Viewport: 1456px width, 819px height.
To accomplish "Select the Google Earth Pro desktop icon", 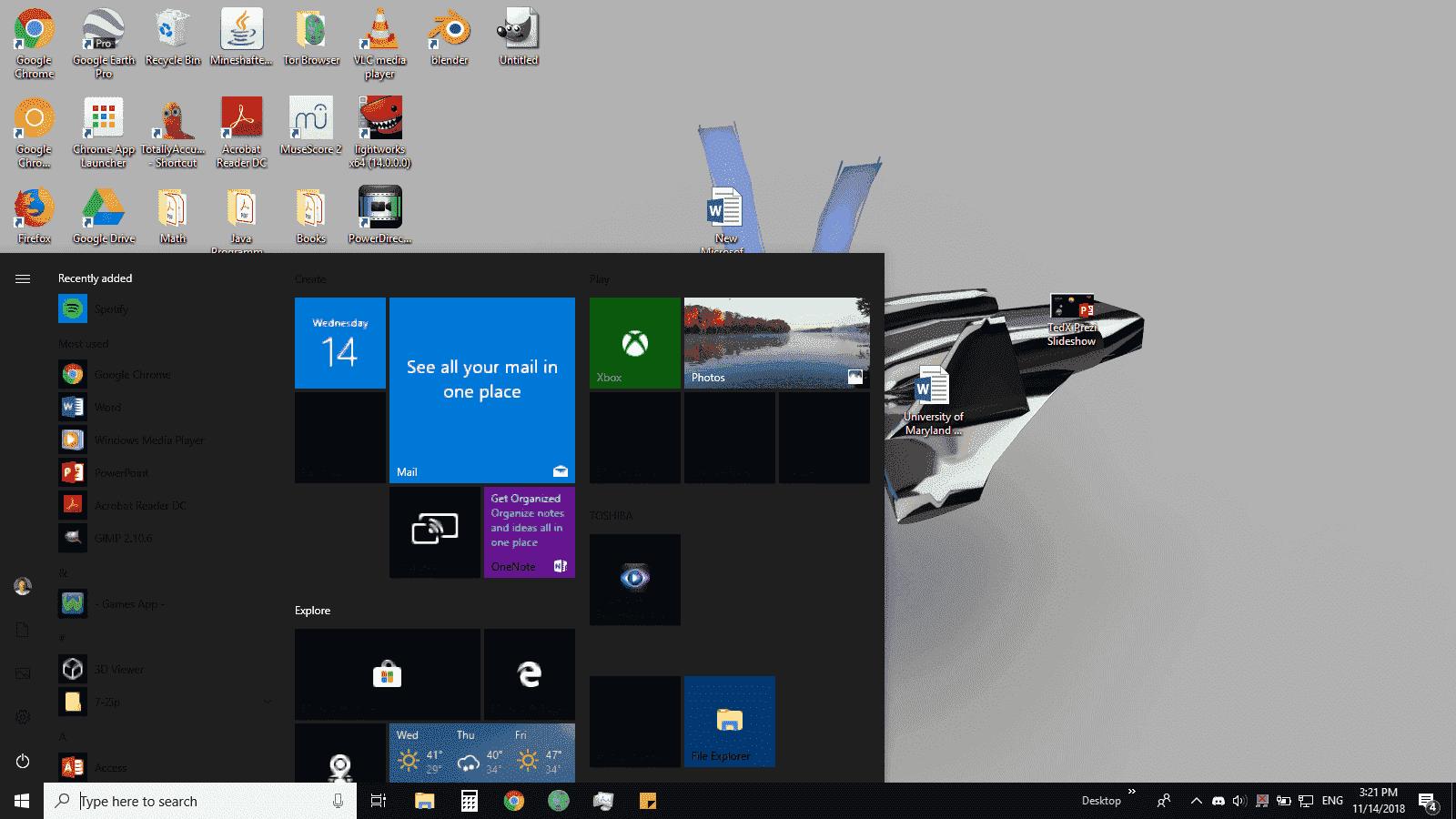I will pos(104,44).
